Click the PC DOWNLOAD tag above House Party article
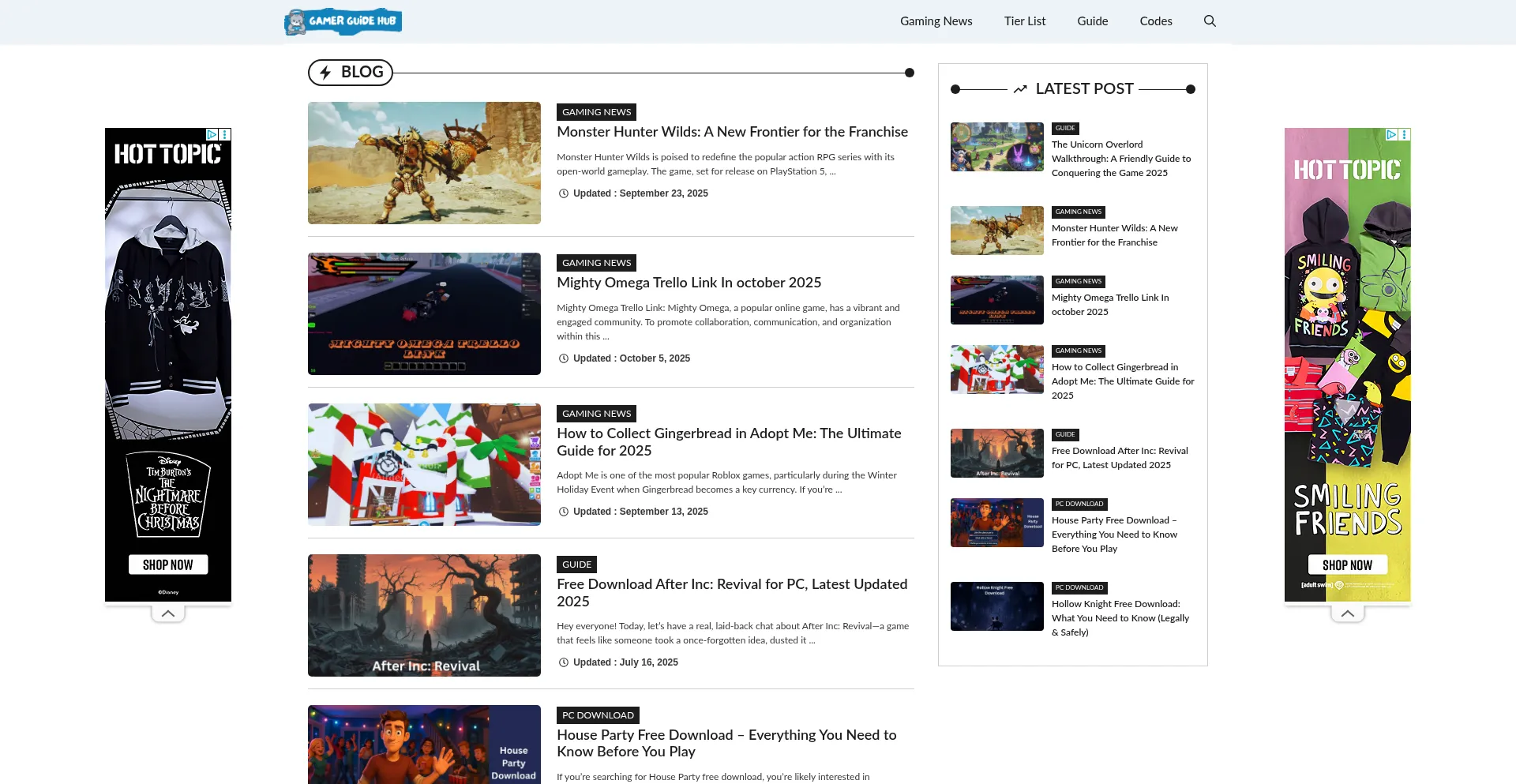 click(598, 715)
